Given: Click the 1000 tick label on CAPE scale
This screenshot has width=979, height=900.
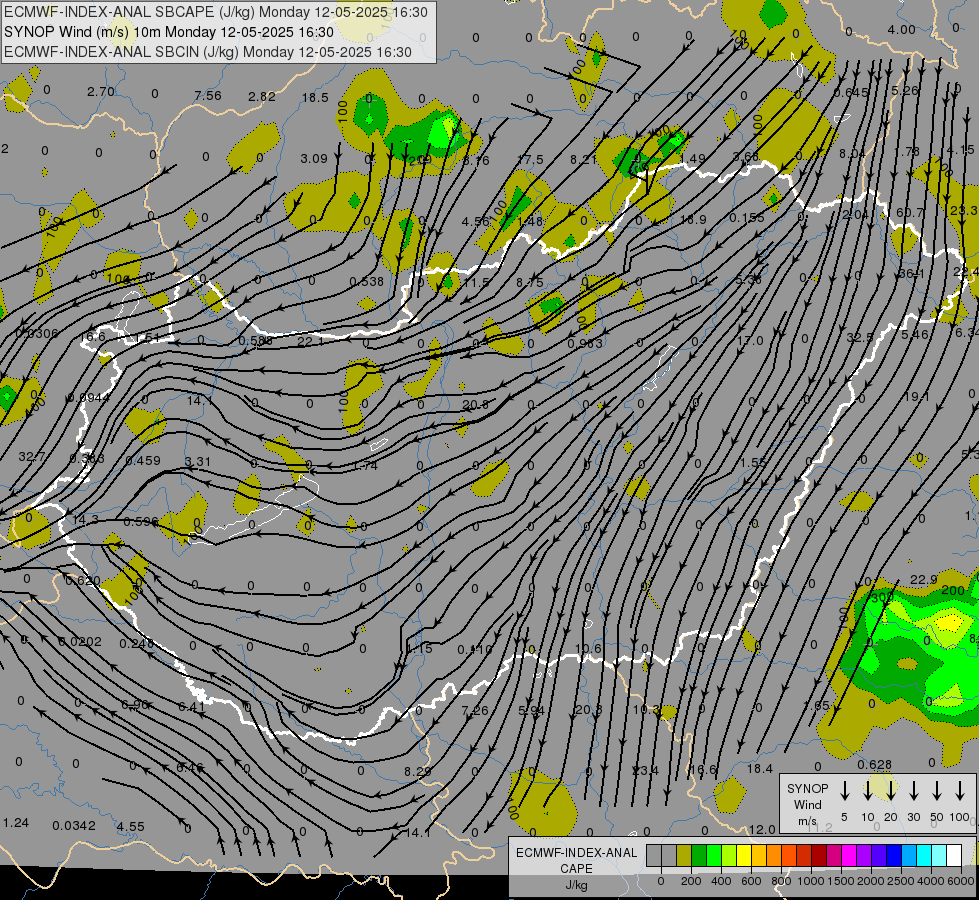Looking at the screenshot, I should coord(811,881).
